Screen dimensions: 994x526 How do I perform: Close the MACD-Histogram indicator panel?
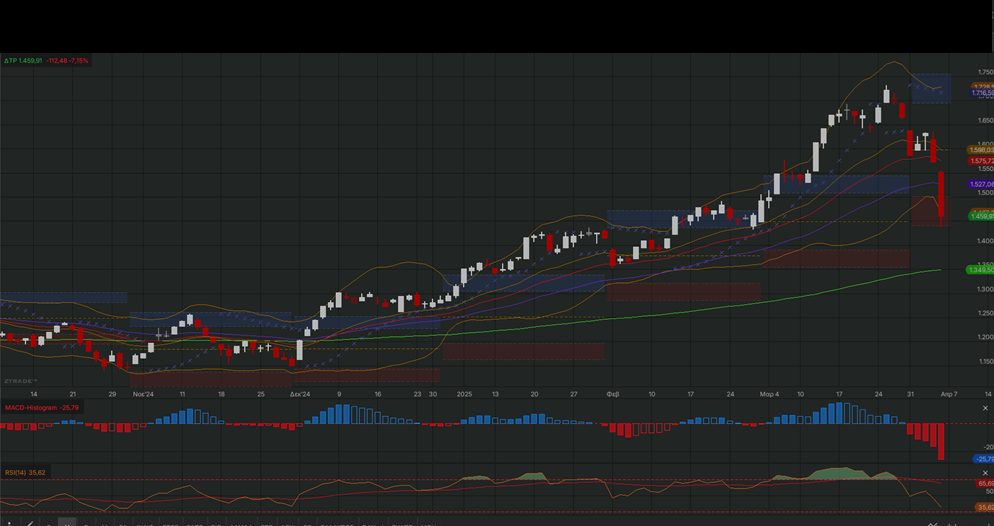click(985, 408)
